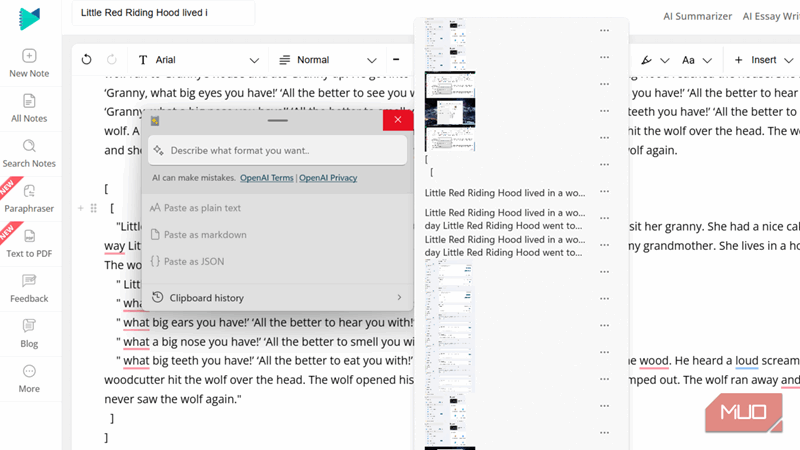Click the undo arrow in the toolbar
The height and width of the screenshot is (450, 800).
[86, 60]
